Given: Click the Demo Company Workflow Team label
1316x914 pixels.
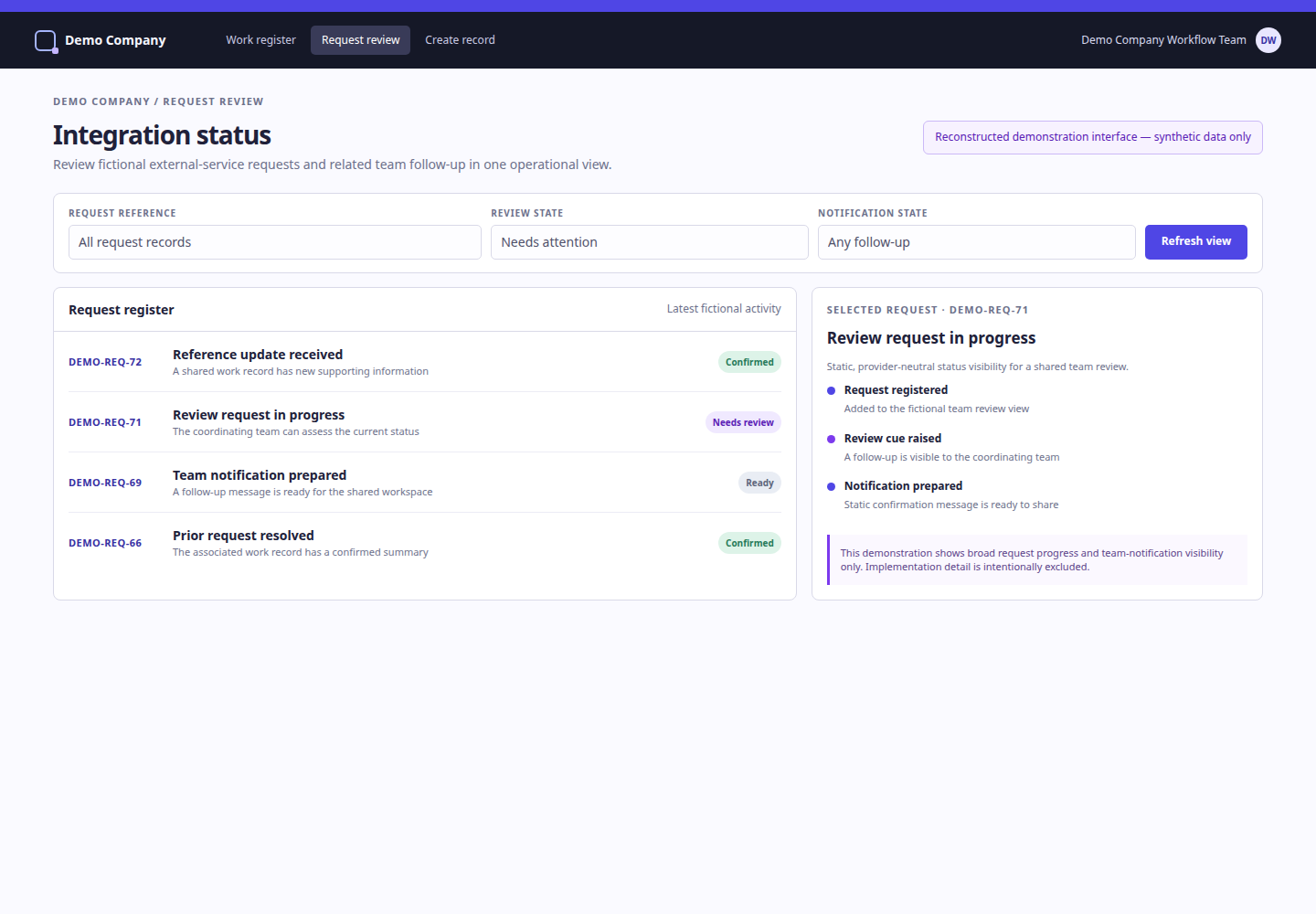Looking at the screenshot, I should click(1163, 40).
